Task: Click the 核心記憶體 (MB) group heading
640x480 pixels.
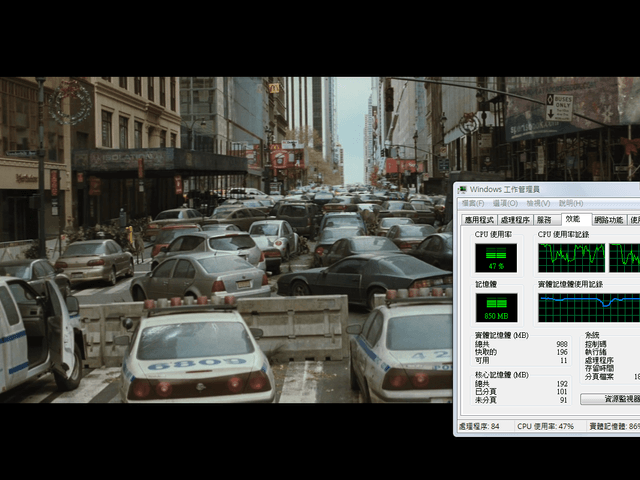Action: coord(502,375)
